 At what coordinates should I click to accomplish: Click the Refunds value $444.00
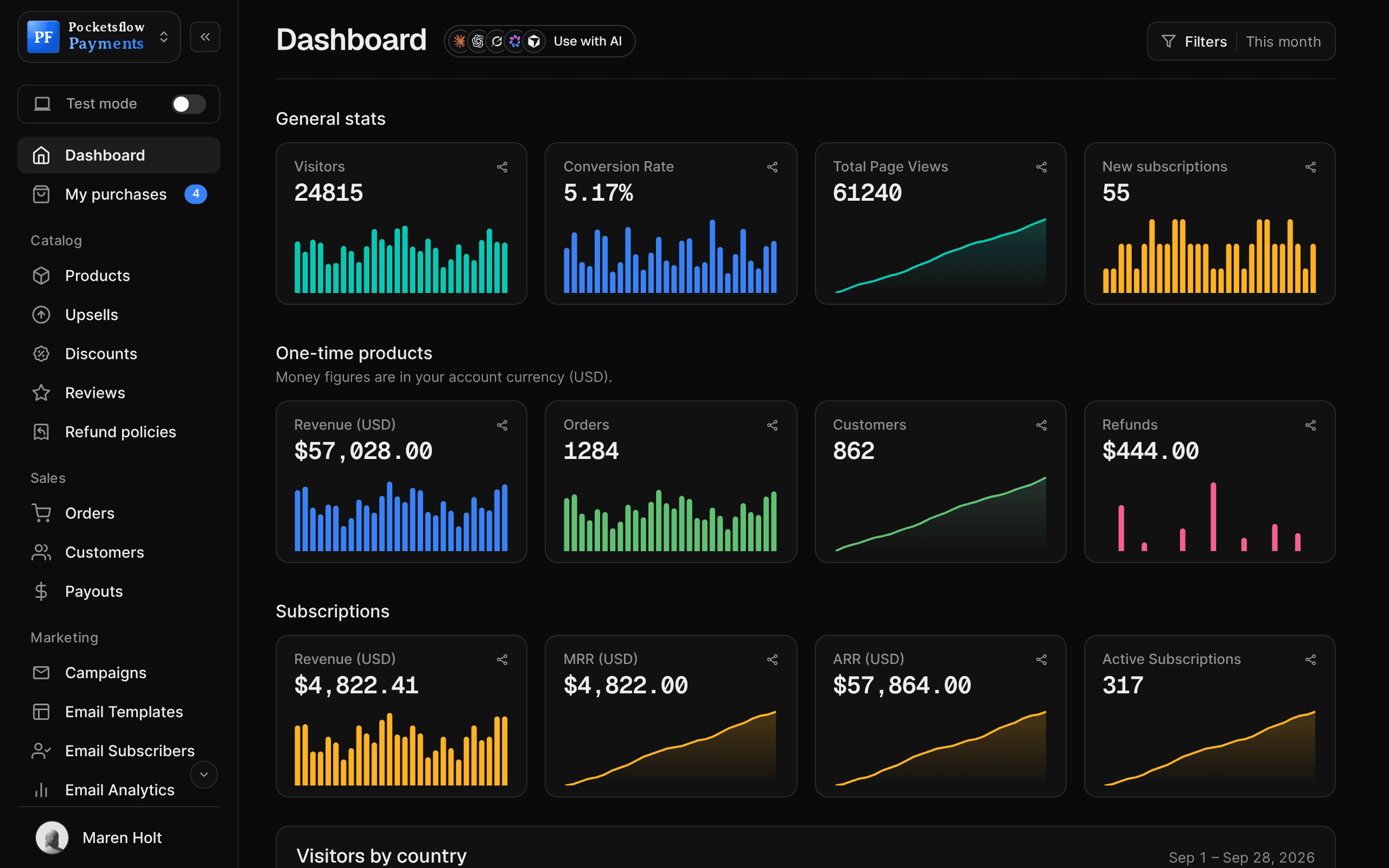pyautogui.click(x=1150, y=451)
